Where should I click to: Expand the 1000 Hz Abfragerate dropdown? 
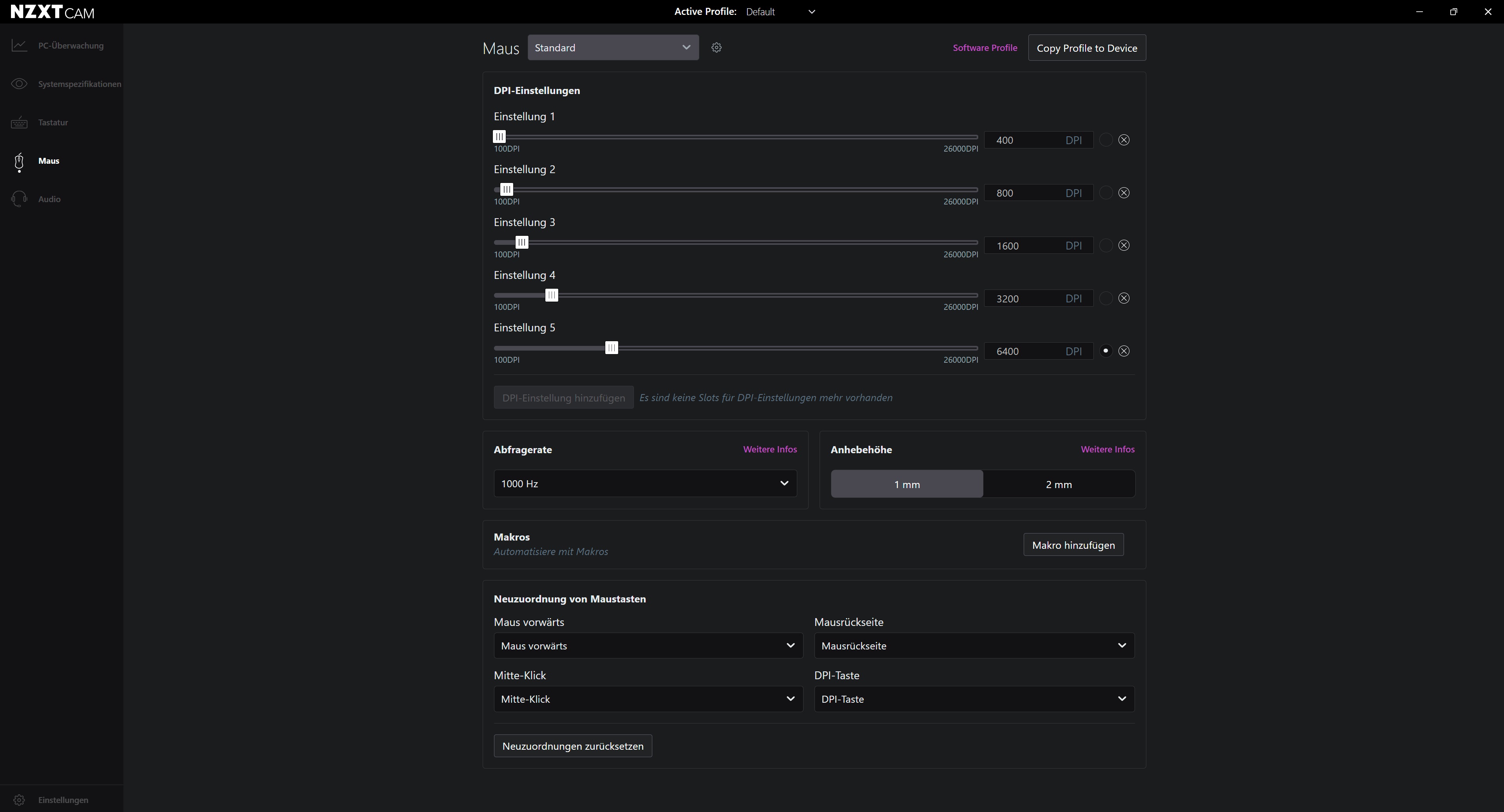tap(645, 483)
